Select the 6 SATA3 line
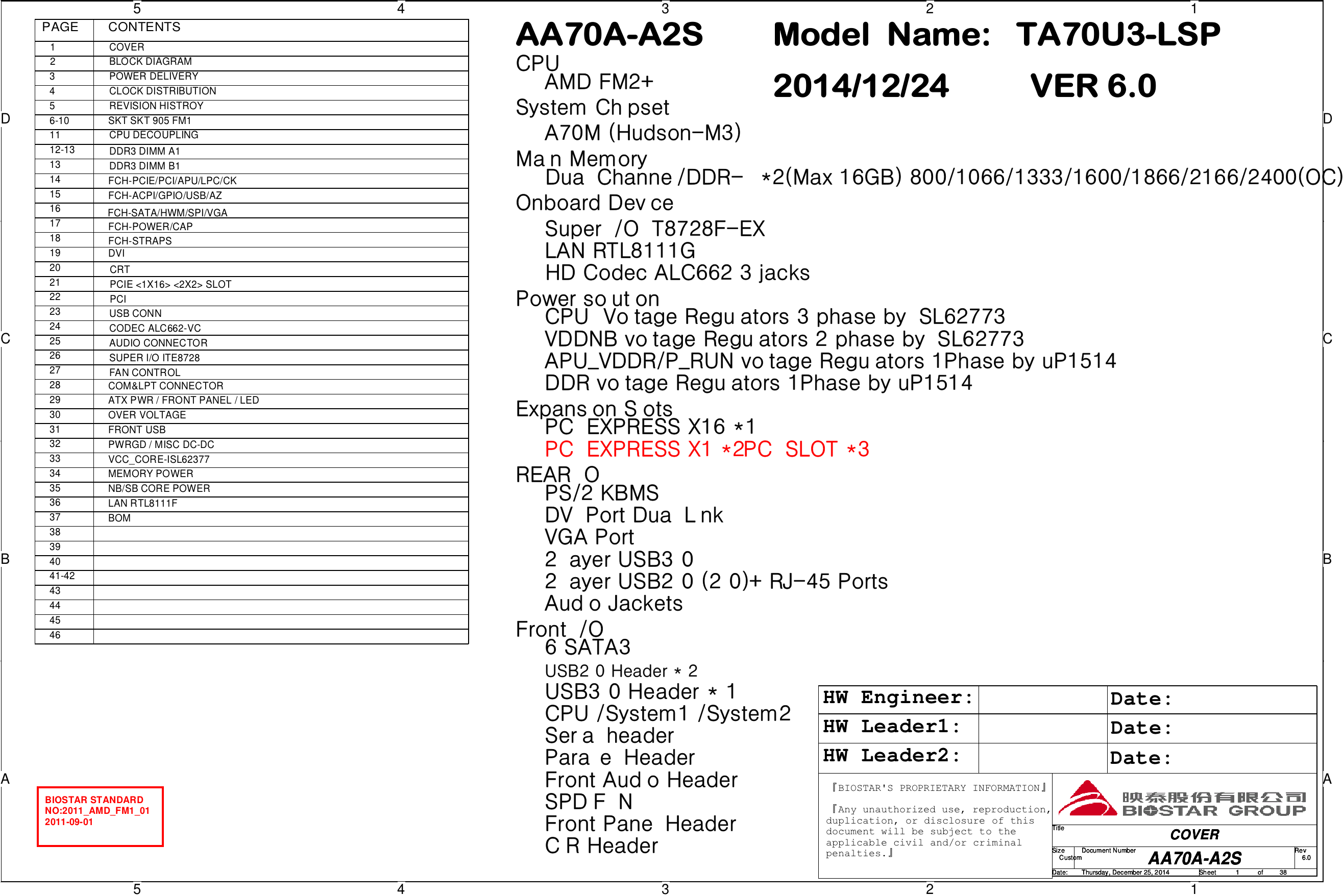Image resolution: width=1343 pixels, height=896 pixels. (x=588, y=648)
